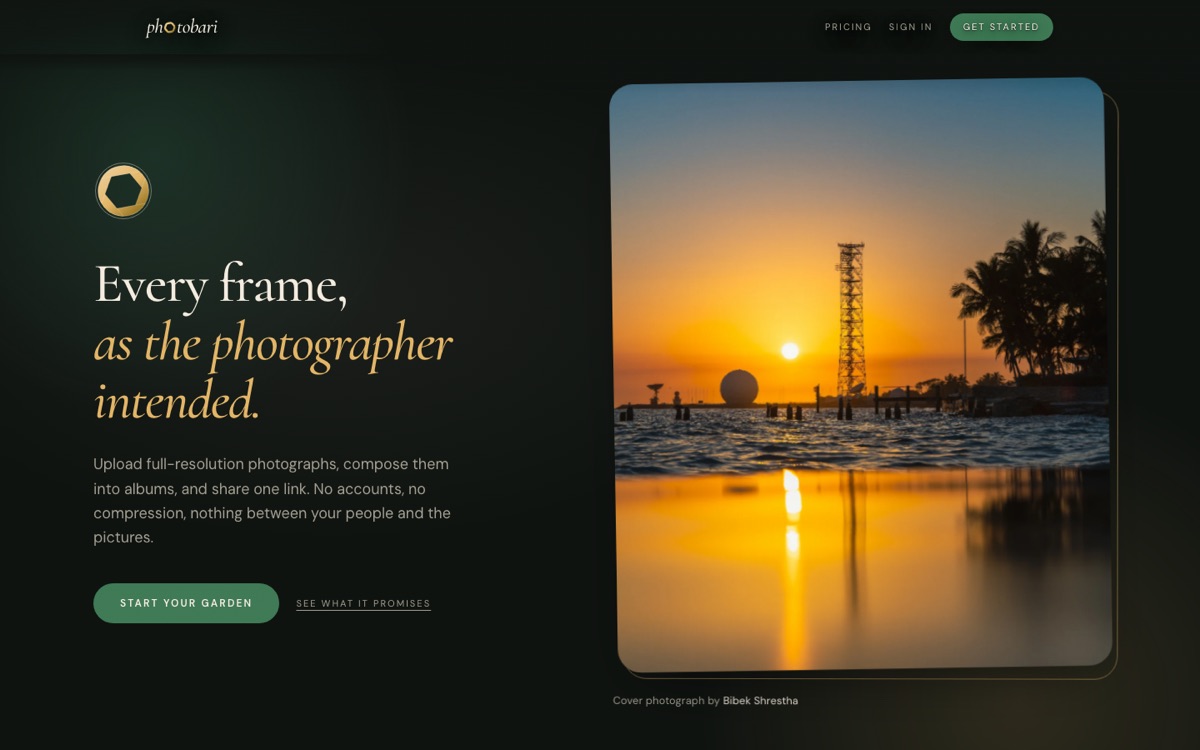
Task: Click the 'Every frame,' headline text
Action: tap(221, 284)
